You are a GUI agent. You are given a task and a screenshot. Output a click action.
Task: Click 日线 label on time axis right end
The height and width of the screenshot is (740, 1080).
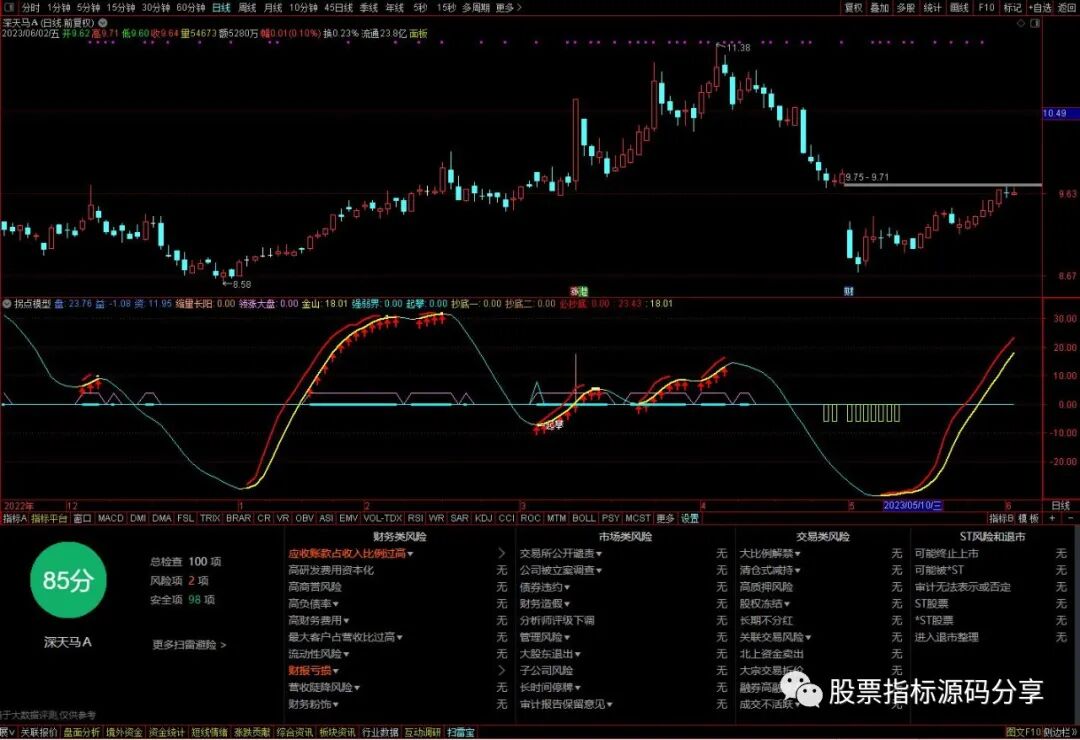click(x=1061, y=506)
